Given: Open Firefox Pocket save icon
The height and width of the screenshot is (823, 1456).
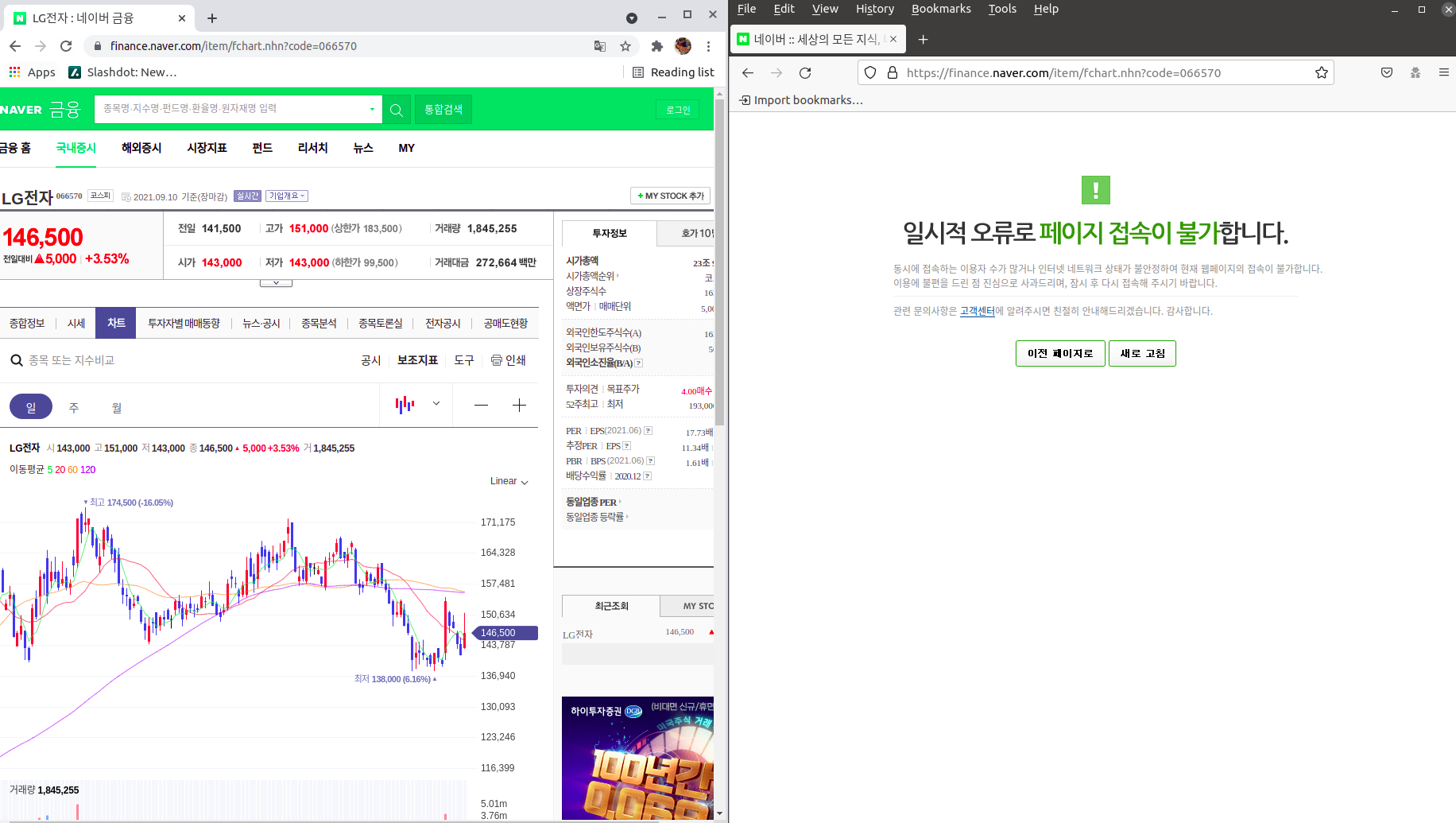Looking at the screenshot, I should click(x=1387, y=72).
